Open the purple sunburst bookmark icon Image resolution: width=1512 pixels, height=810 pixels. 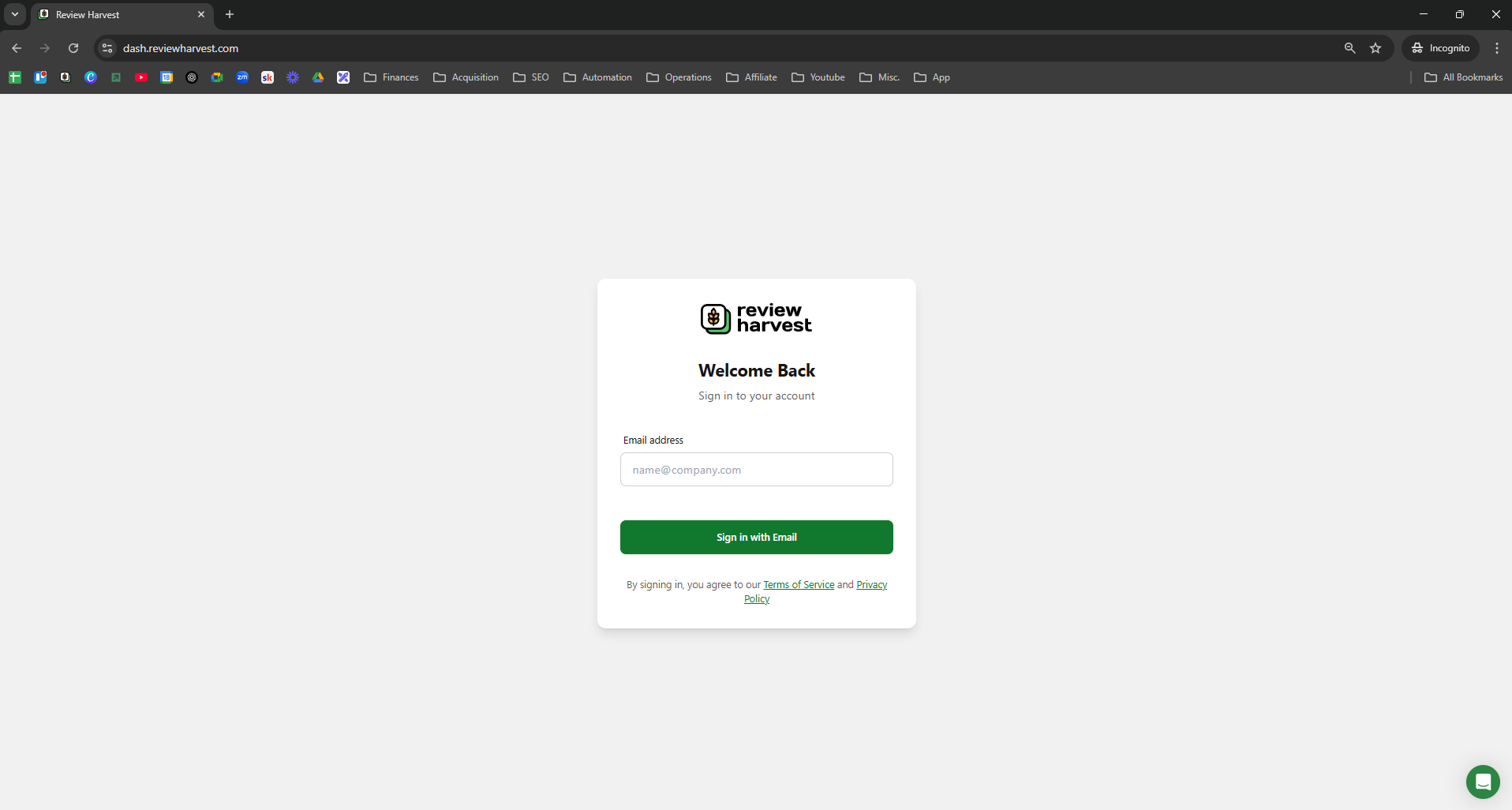pyautogui.click(x=293, y=77)
